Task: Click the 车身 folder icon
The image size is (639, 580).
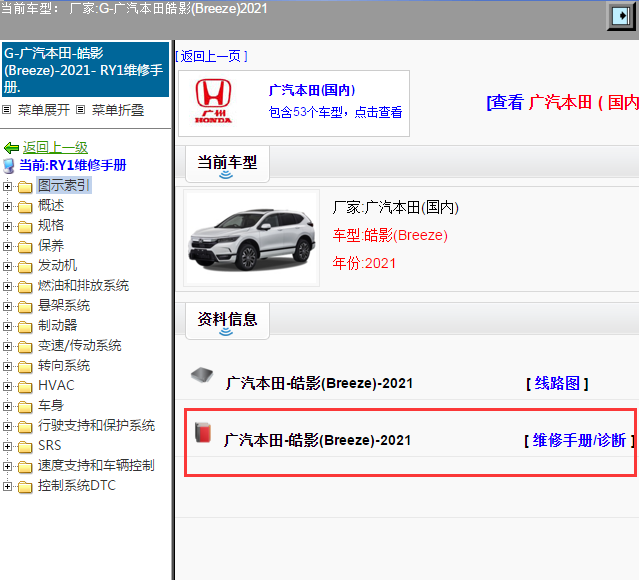Action: pyautogui.click(x=25, y=406)
